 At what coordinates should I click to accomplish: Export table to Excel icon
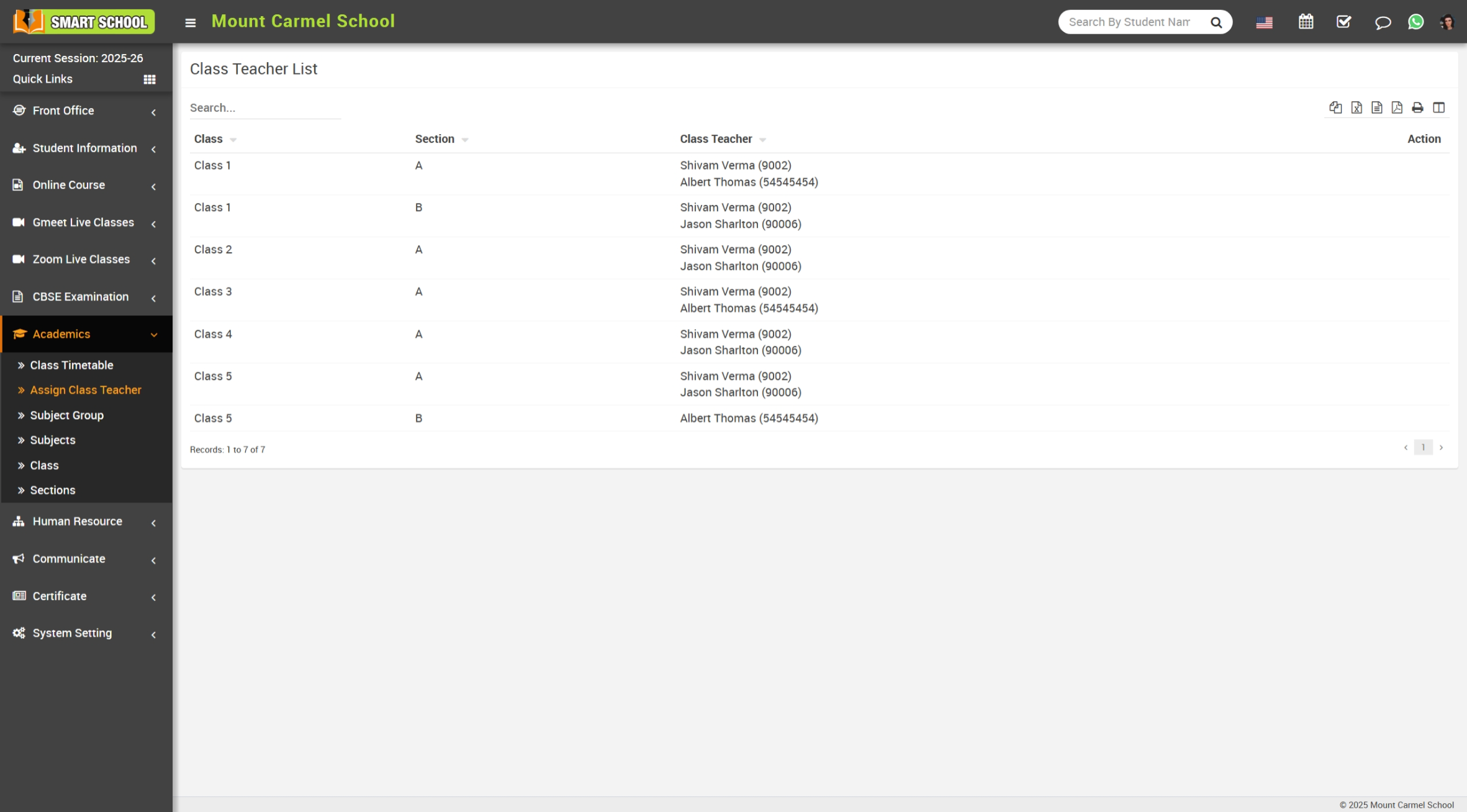tap(1356, 107)
